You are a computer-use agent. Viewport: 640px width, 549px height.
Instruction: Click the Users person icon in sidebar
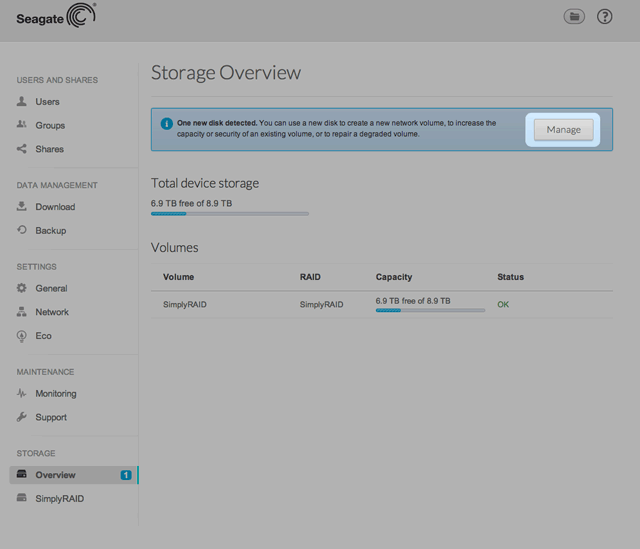pyautogui.click(x=22, y=102)
